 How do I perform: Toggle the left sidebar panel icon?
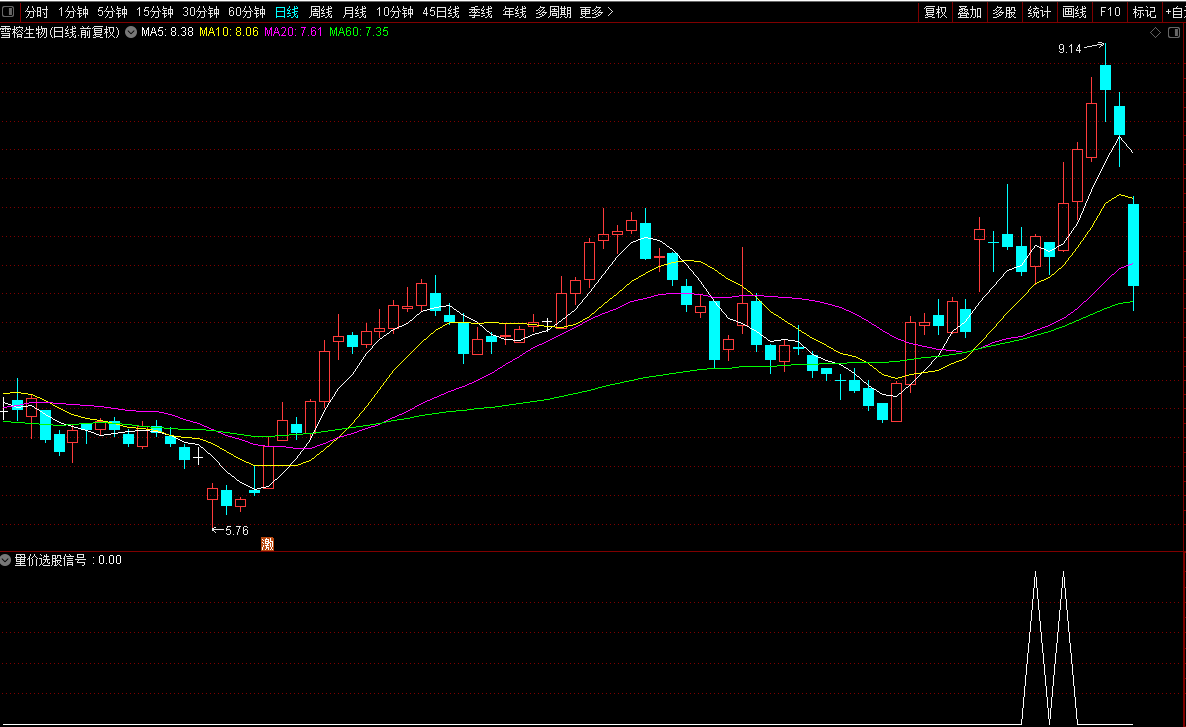8,11
